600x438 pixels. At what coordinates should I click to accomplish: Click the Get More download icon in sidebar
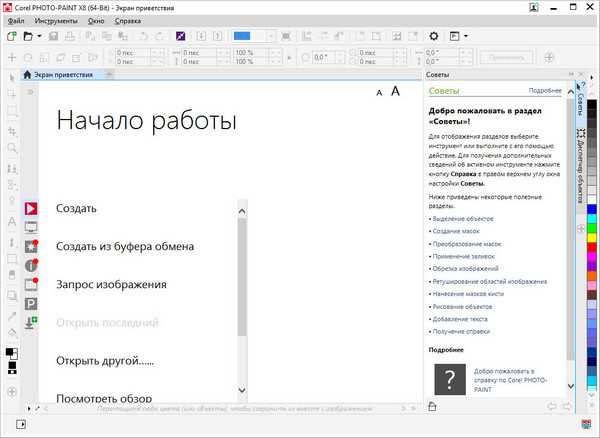tap(31, 322)
